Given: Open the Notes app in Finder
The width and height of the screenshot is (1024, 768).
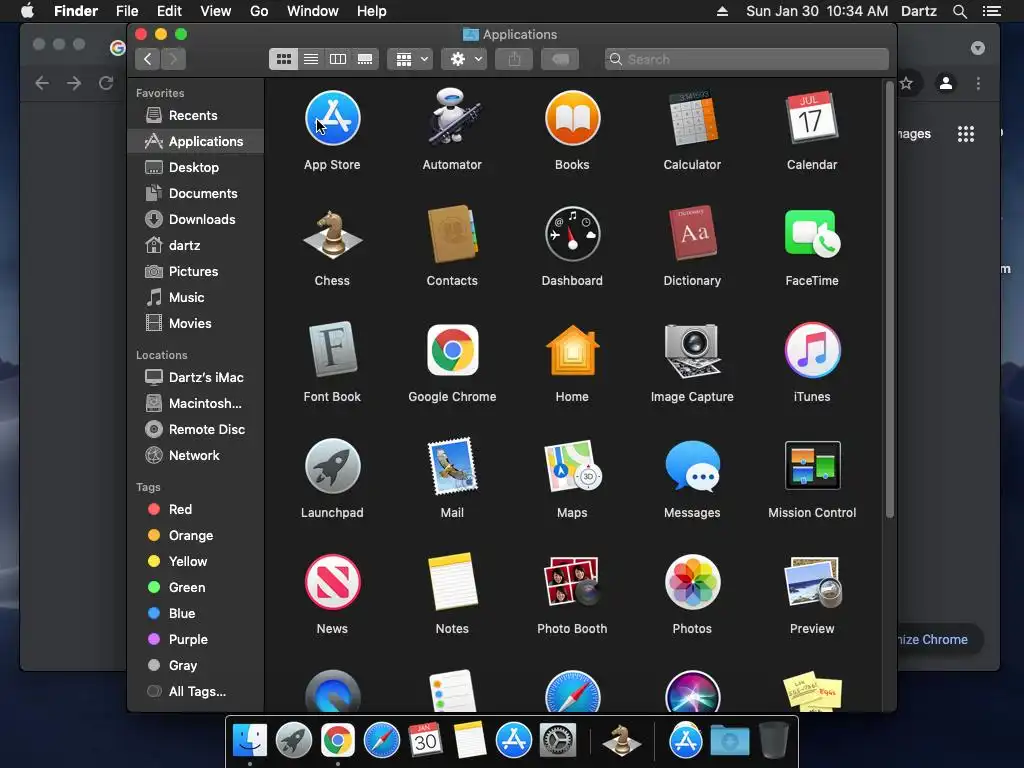Looking at the screenshot, I should (x=452, y=582).
